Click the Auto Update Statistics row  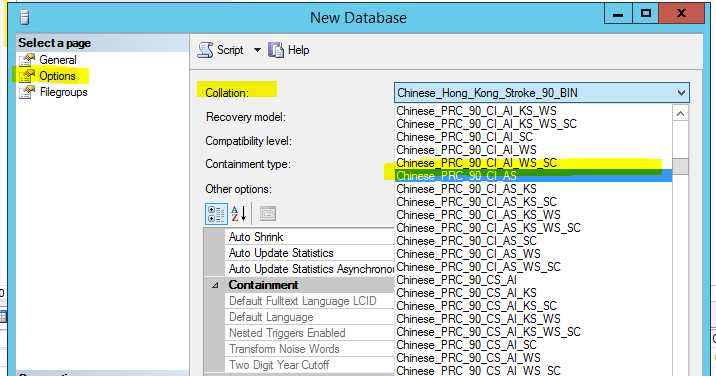pos(309,253)
